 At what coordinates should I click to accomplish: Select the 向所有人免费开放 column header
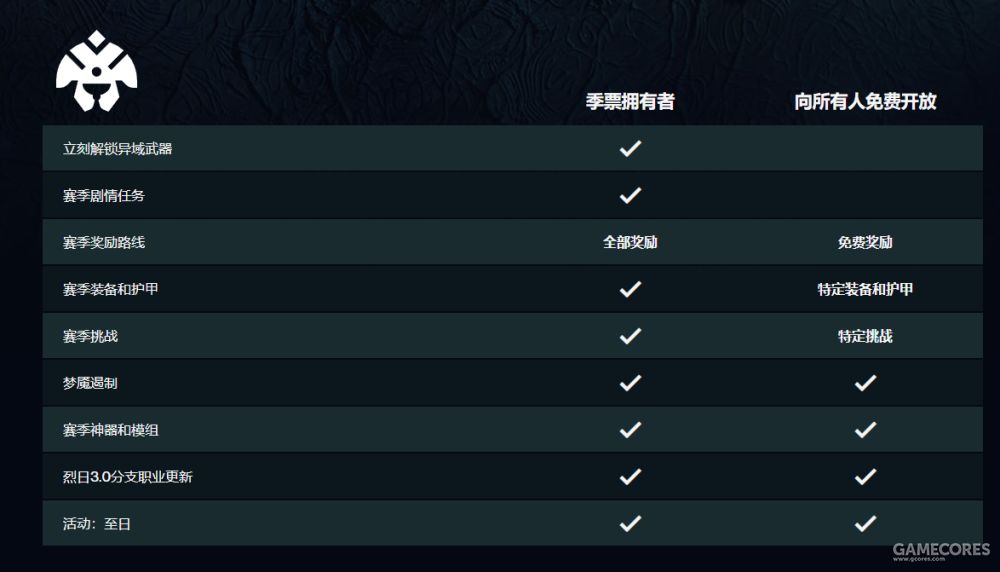(x=865, y=101)
